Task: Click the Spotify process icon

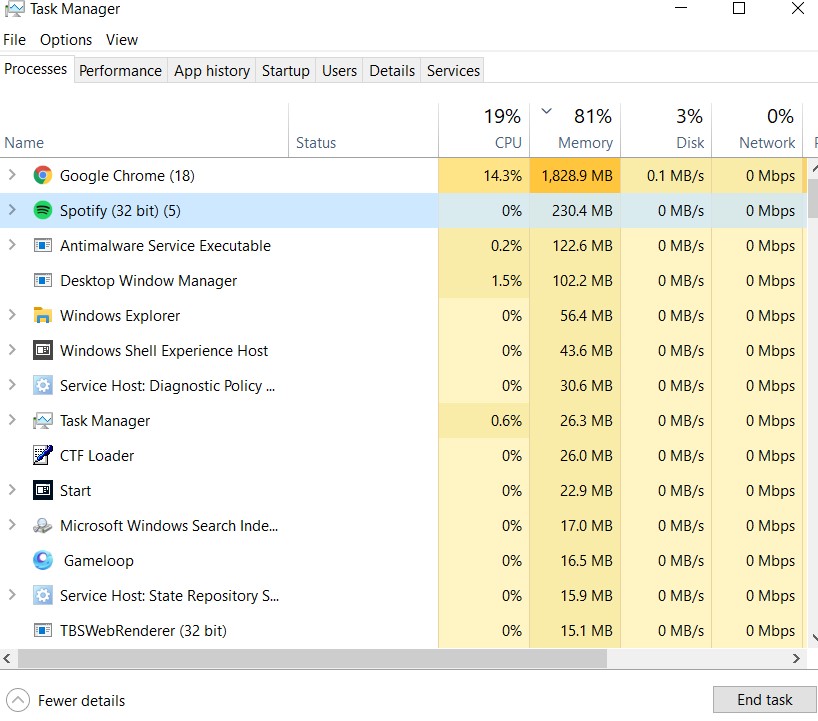Action: [43, 210]
